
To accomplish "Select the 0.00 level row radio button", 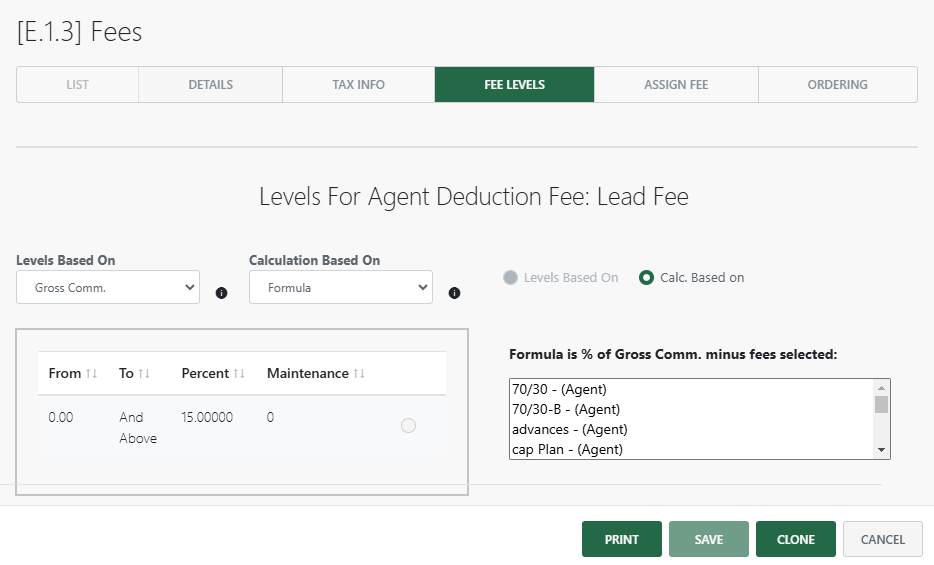I will click(408, 426).
